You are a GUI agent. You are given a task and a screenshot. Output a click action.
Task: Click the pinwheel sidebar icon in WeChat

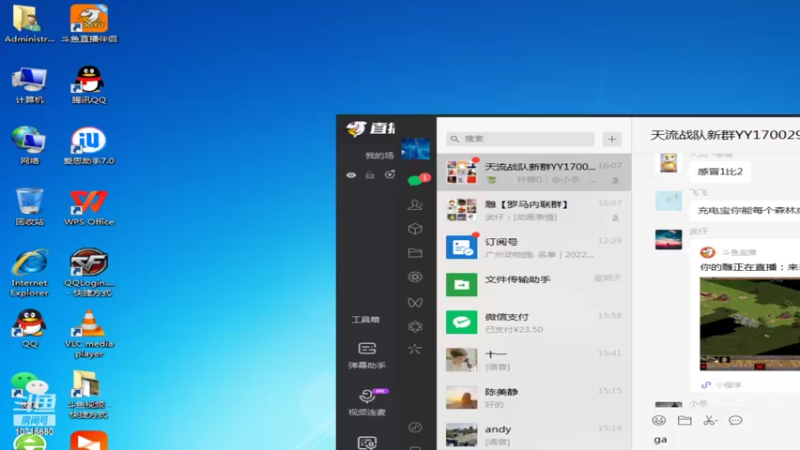pyautogui.click(x=415, y=349)
